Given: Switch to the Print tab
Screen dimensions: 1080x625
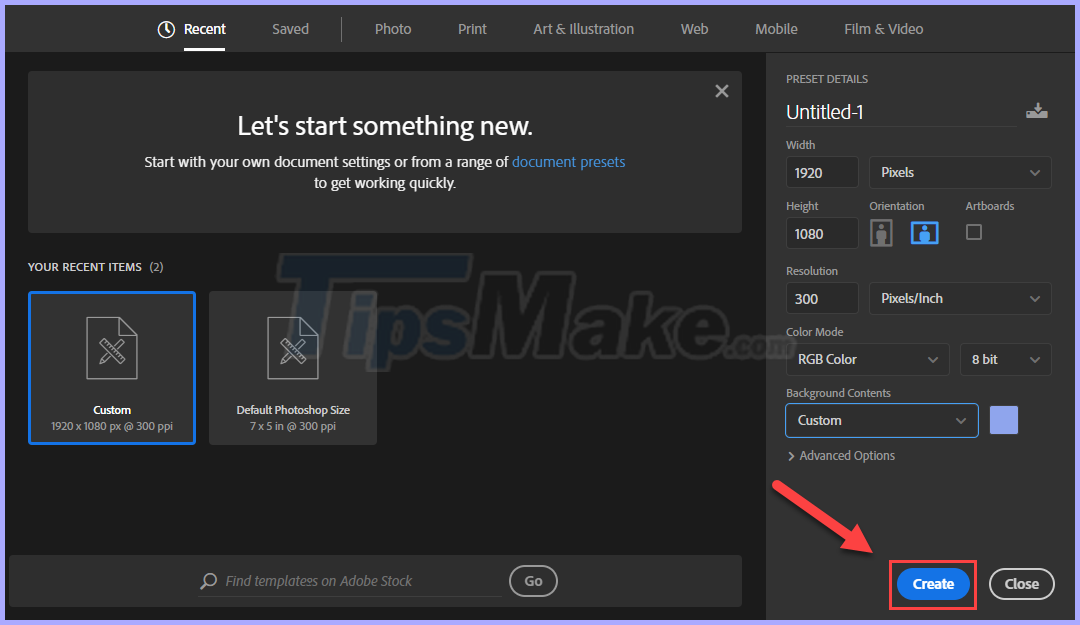Looking at the screenshot, I should (x=471, y=29).
